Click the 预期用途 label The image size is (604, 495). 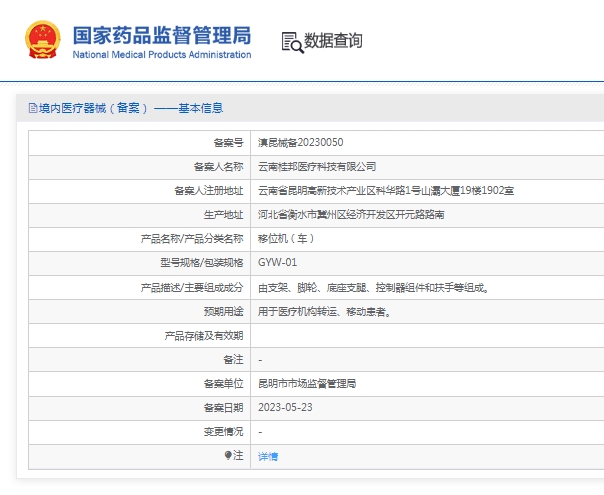[223, 312]
